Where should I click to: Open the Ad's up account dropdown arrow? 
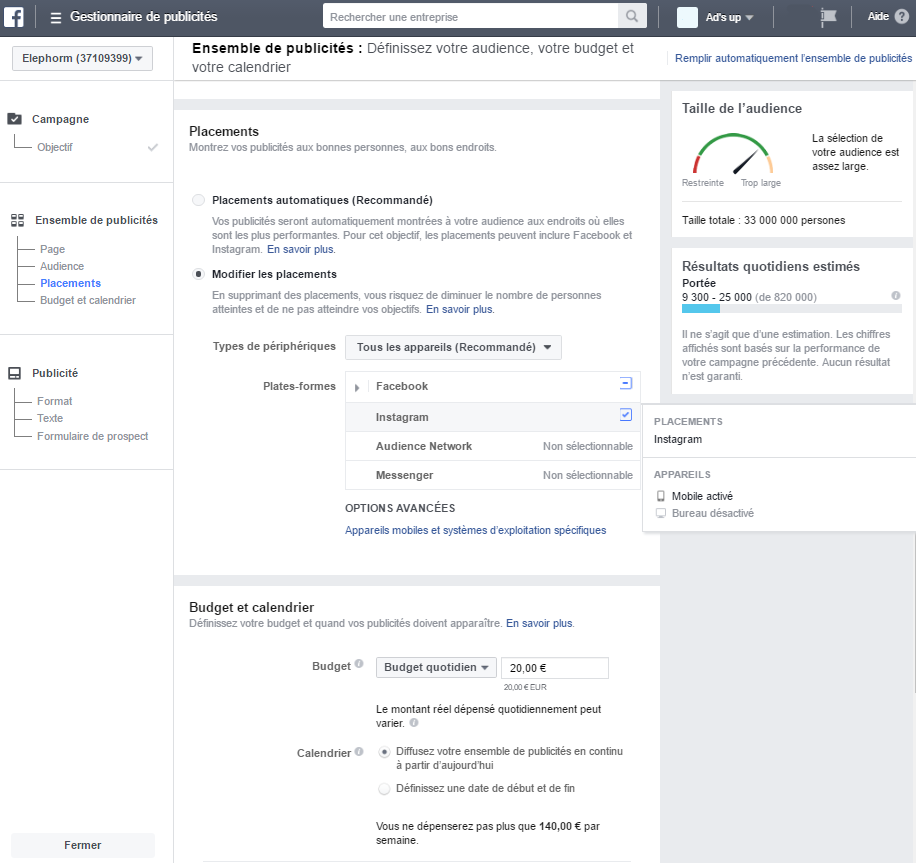750,18
